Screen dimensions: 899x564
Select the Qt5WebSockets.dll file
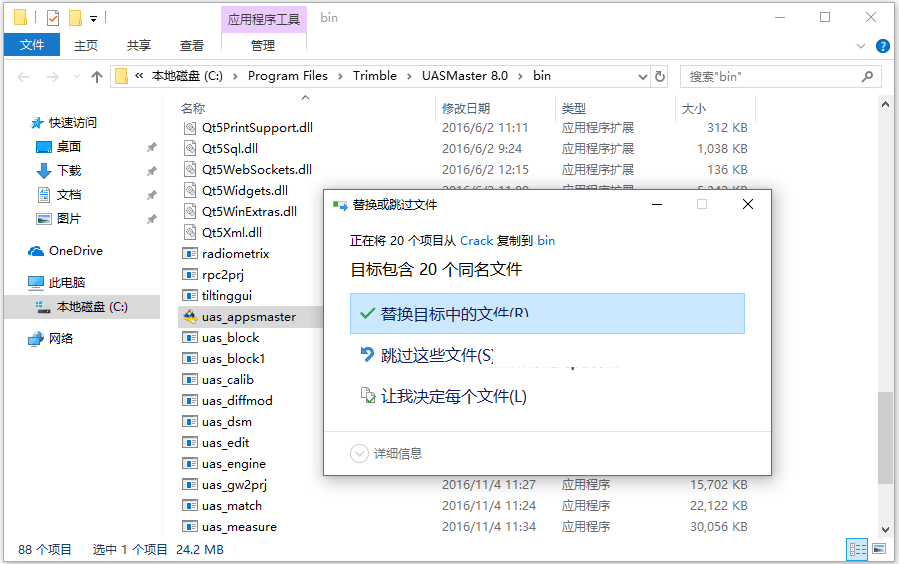click(257, 170)
